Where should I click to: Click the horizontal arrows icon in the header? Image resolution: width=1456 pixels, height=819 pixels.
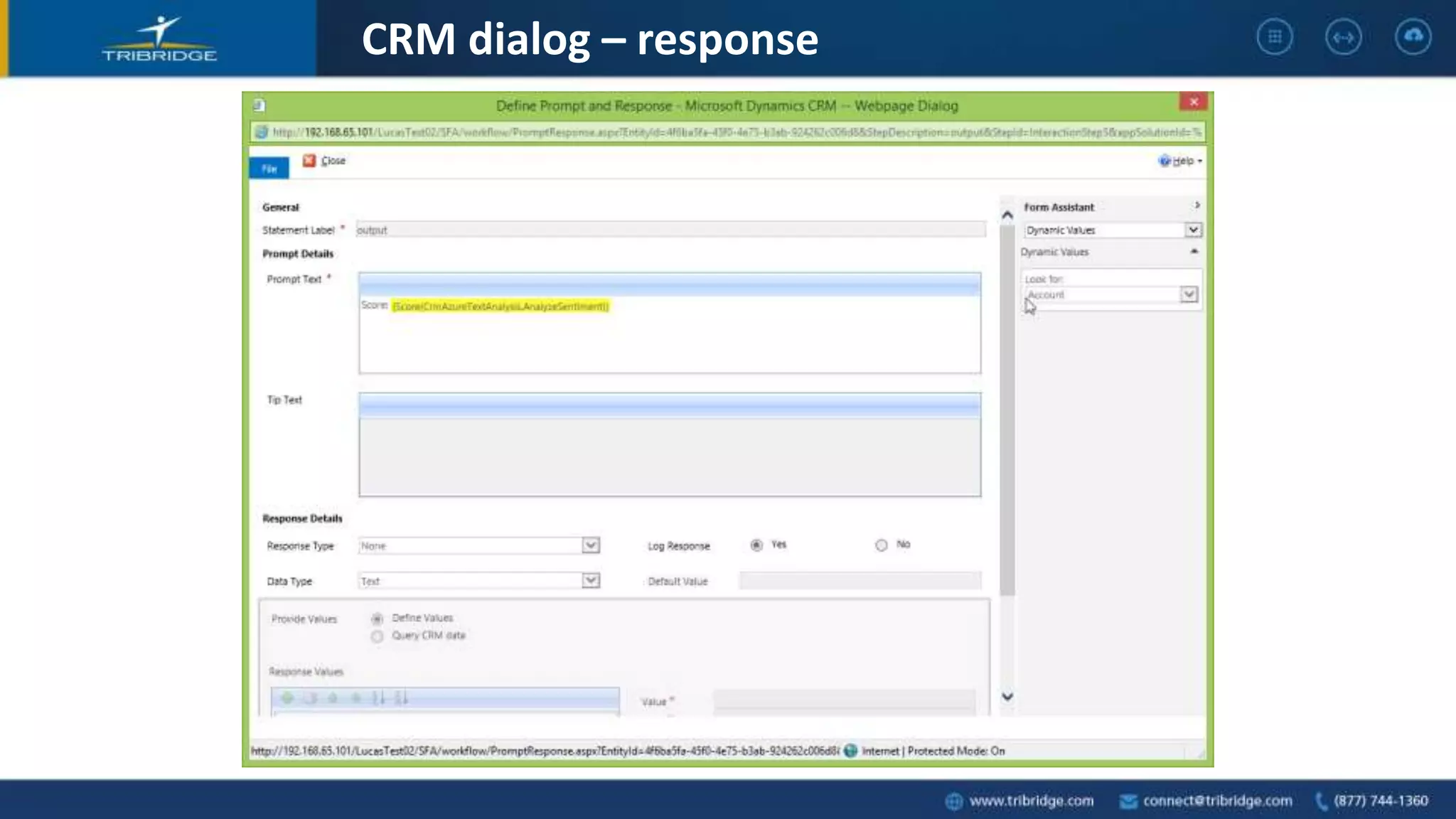tap(1343, 37)
